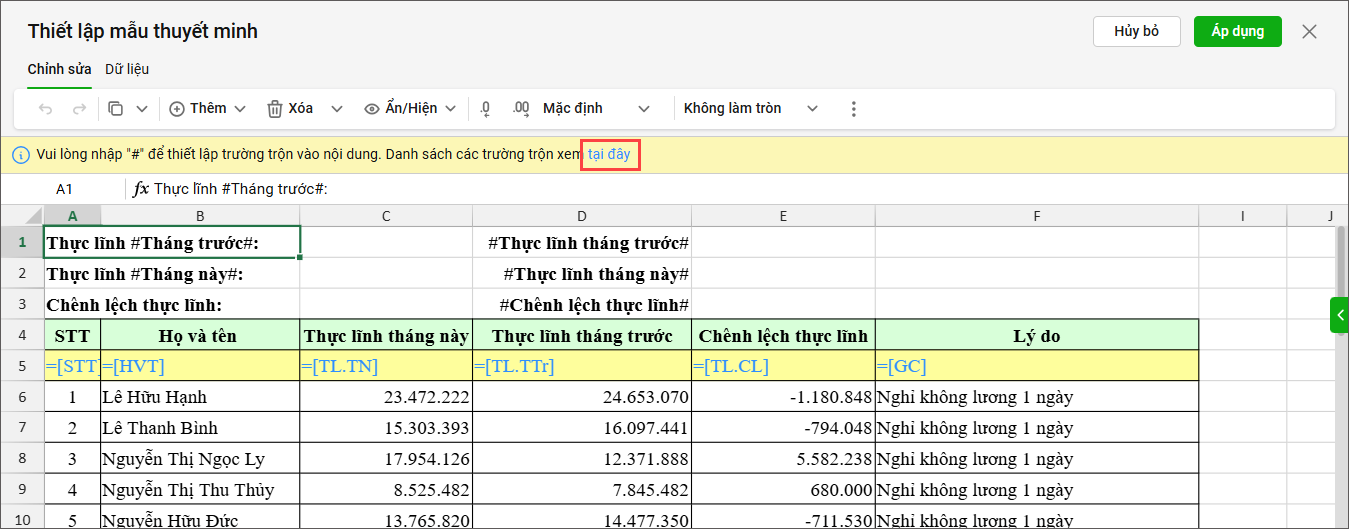Expand the arrow next to the copy icon

[x=142, y=108]
